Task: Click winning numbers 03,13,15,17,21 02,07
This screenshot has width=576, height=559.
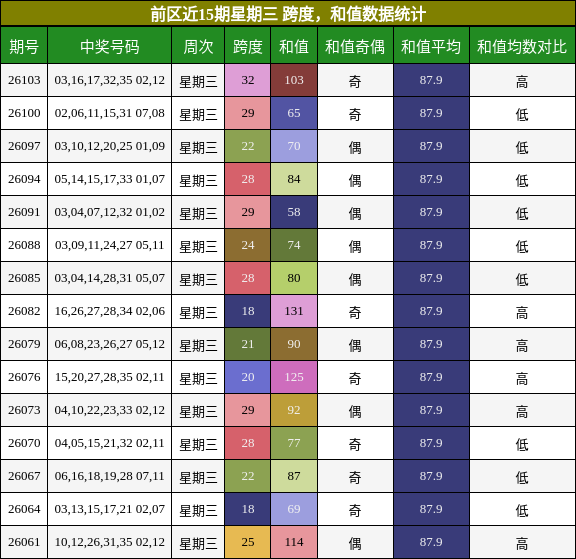Action: [x=109, y=509]
